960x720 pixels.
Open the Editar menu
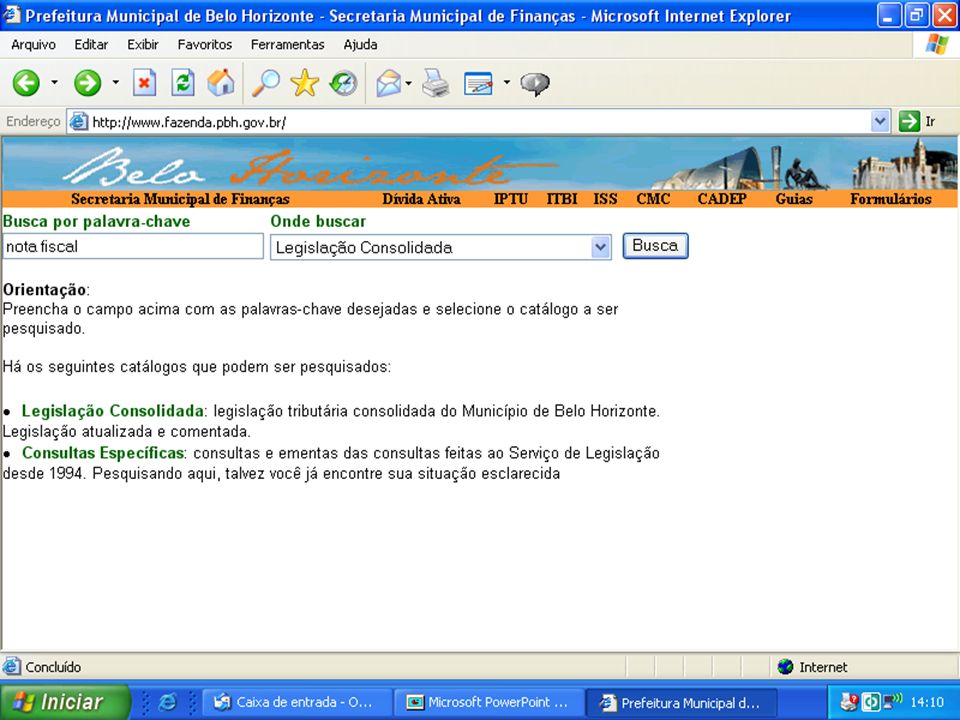(91, 45)
